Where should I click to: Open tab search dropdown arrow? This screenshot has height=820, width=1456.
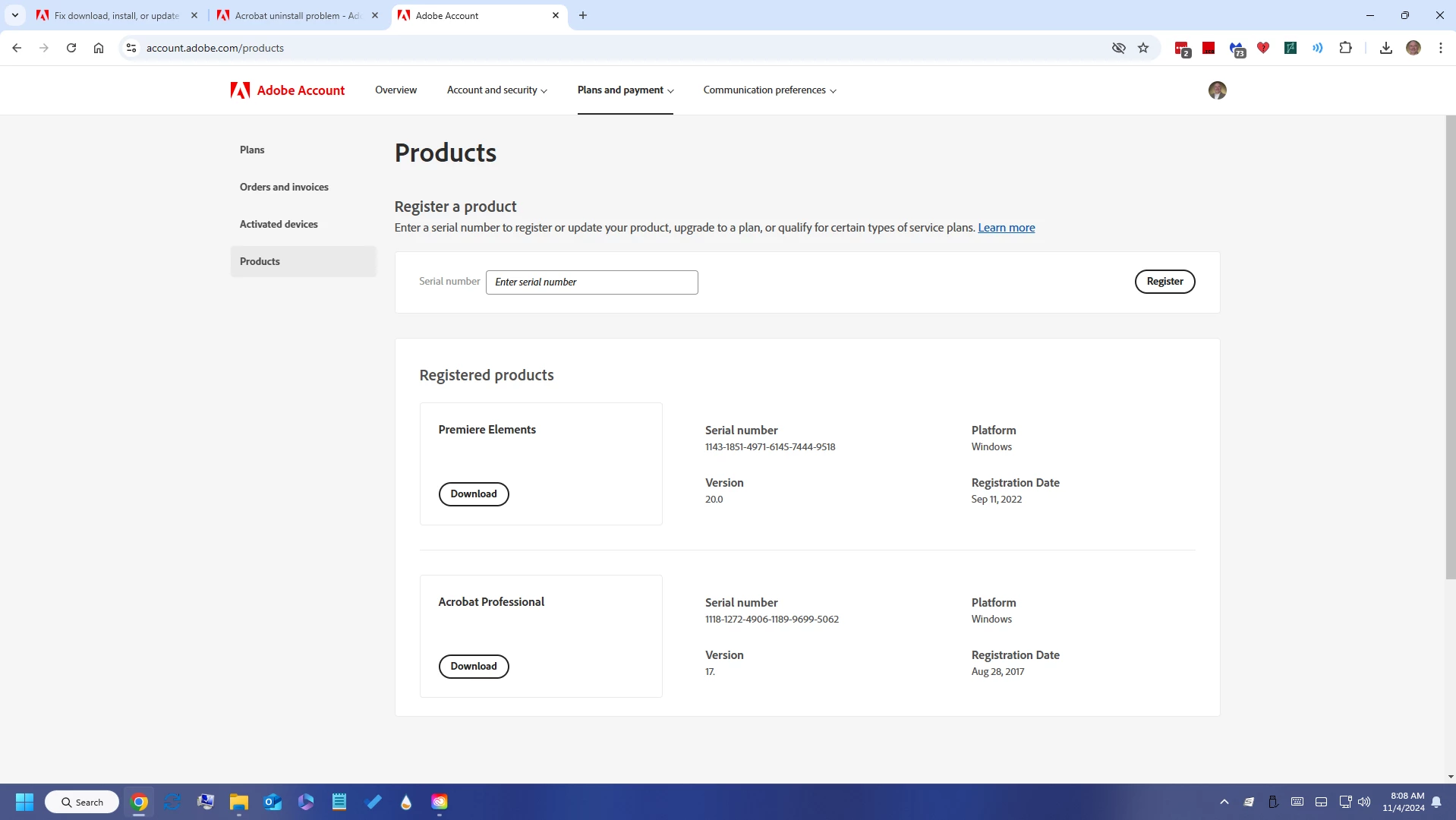(14, 15)
